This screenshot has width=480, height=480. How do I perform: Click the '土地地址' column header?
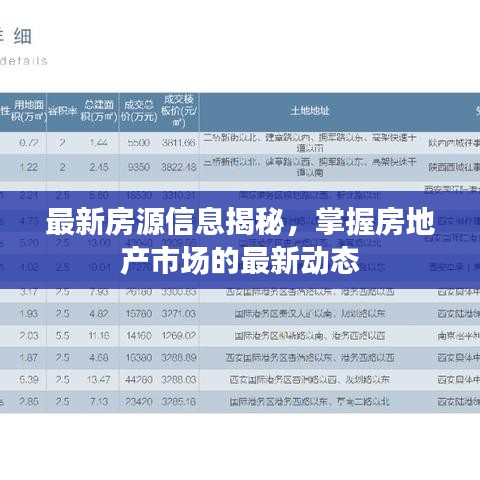(310, 111)
